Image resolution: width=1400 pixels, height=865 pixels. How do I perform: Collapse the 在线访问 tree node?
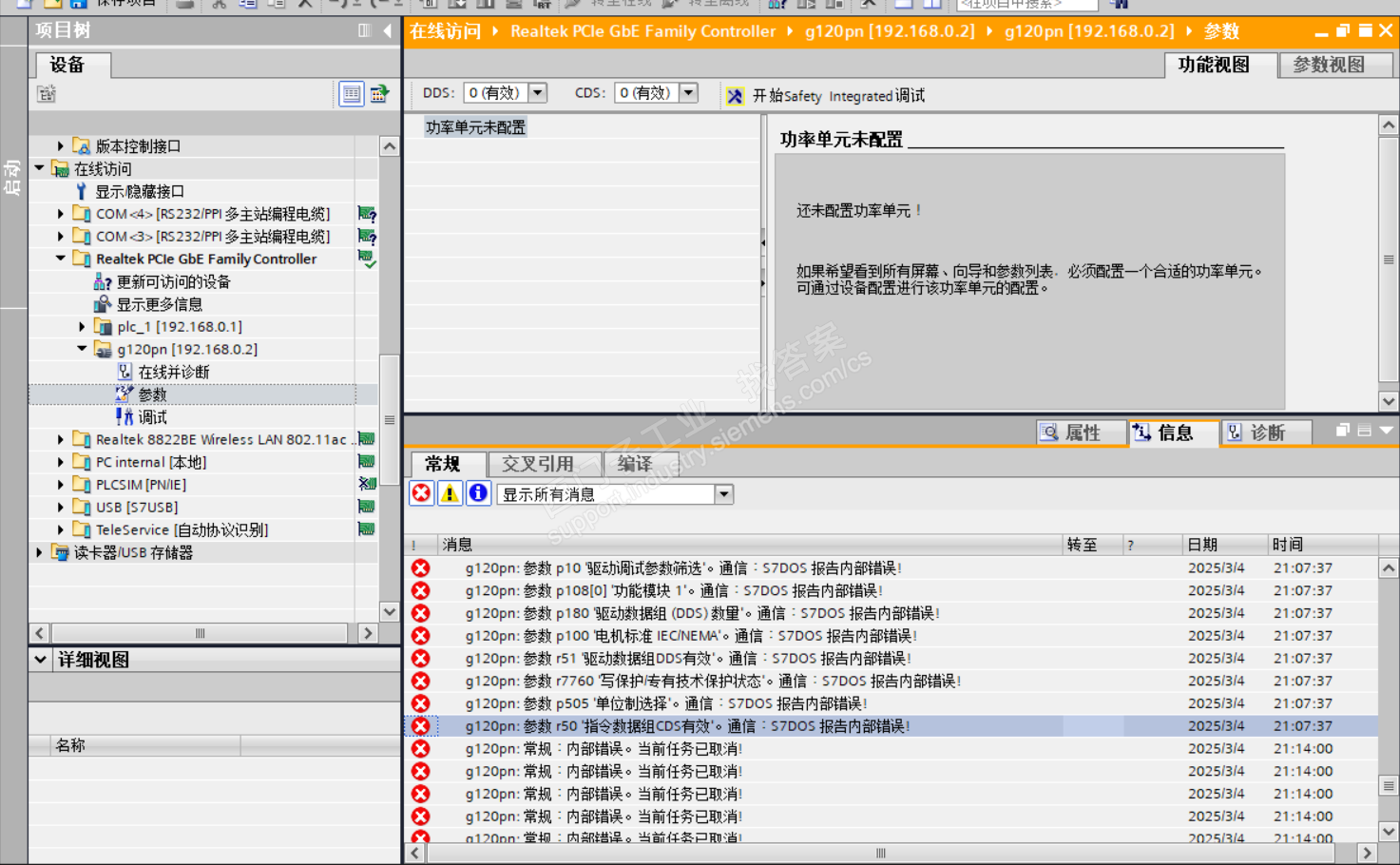pyautogui.click(x=40, y=168)
